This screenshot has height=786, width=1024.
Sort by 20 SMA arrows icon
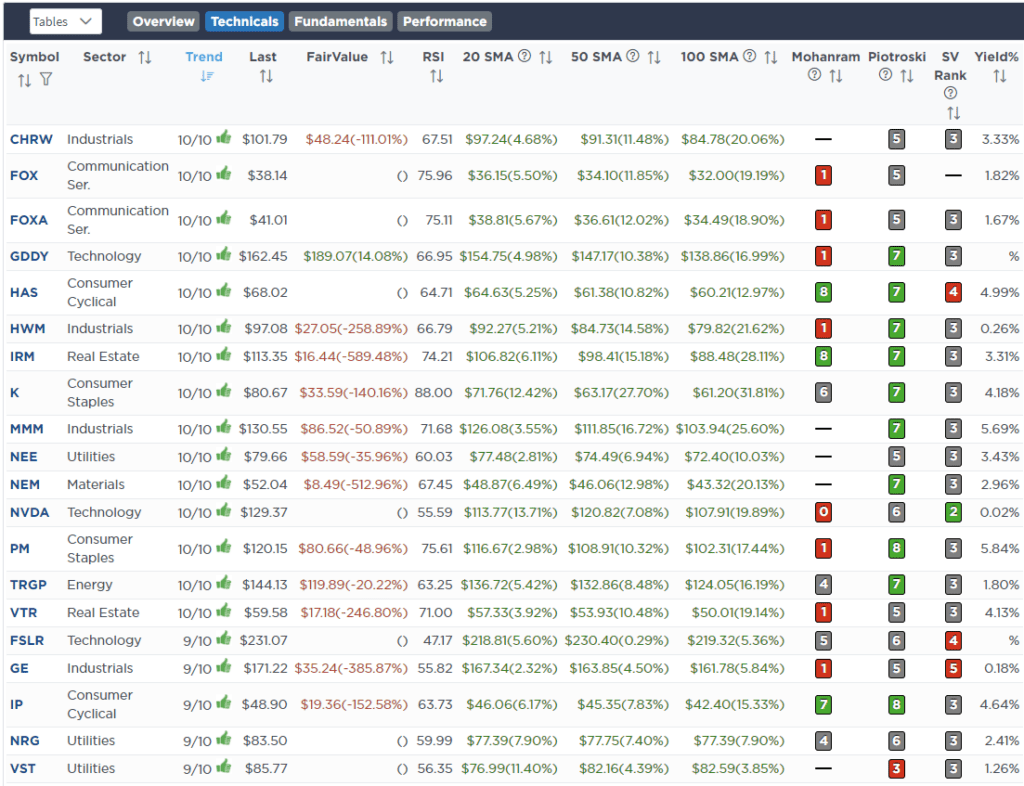tap(546, 57)
